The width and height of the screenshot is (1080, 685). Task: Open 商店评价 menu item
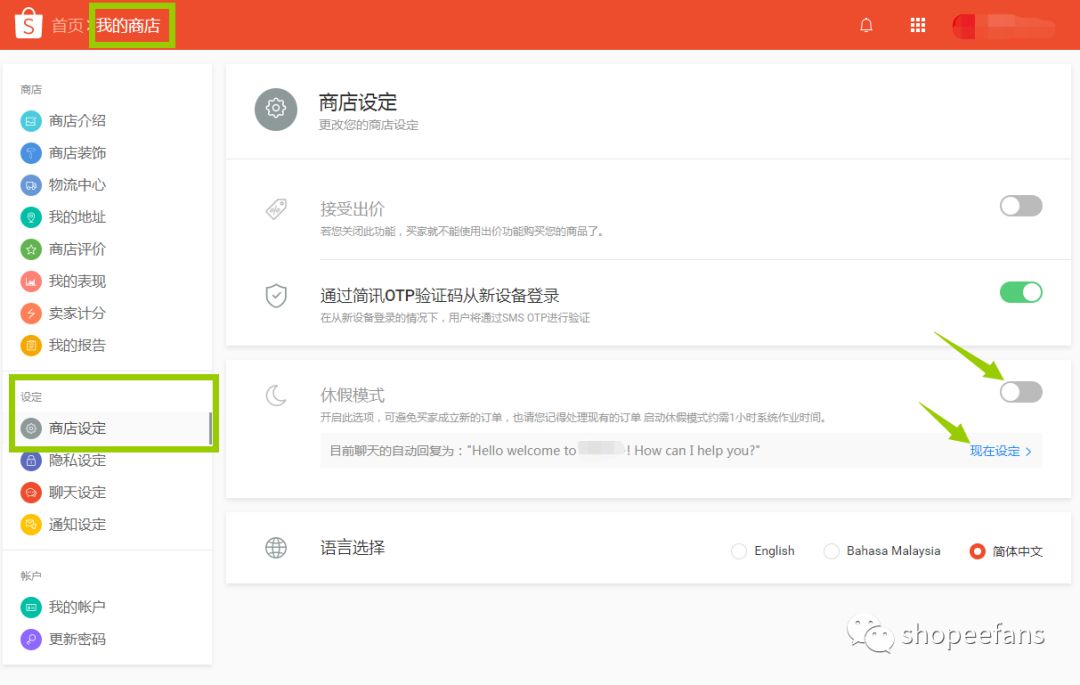(x=77, y=249)
